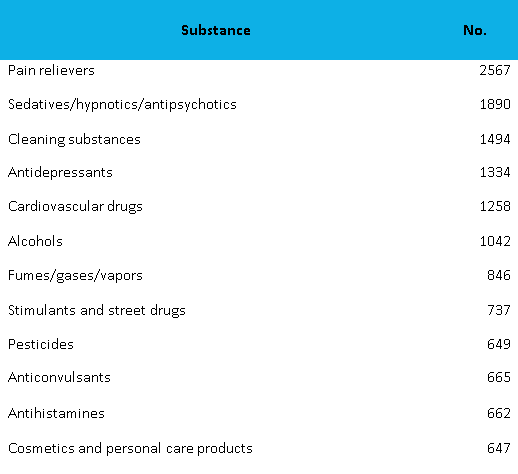Click the Substance column header

point(216,30)
